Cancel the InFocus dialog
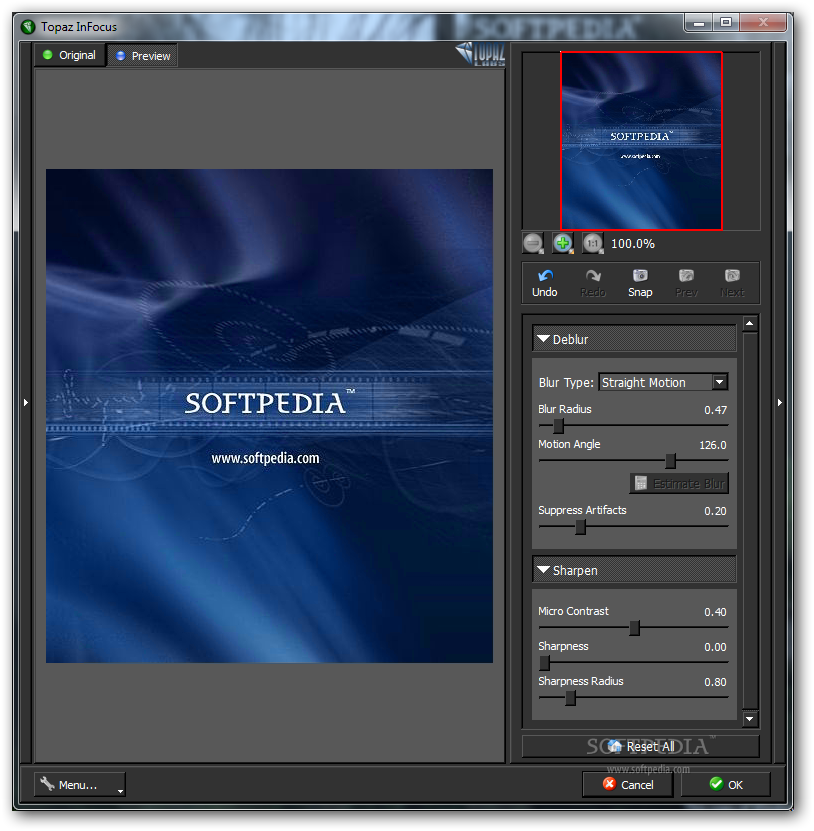The image size is (814, 831). 628,785
